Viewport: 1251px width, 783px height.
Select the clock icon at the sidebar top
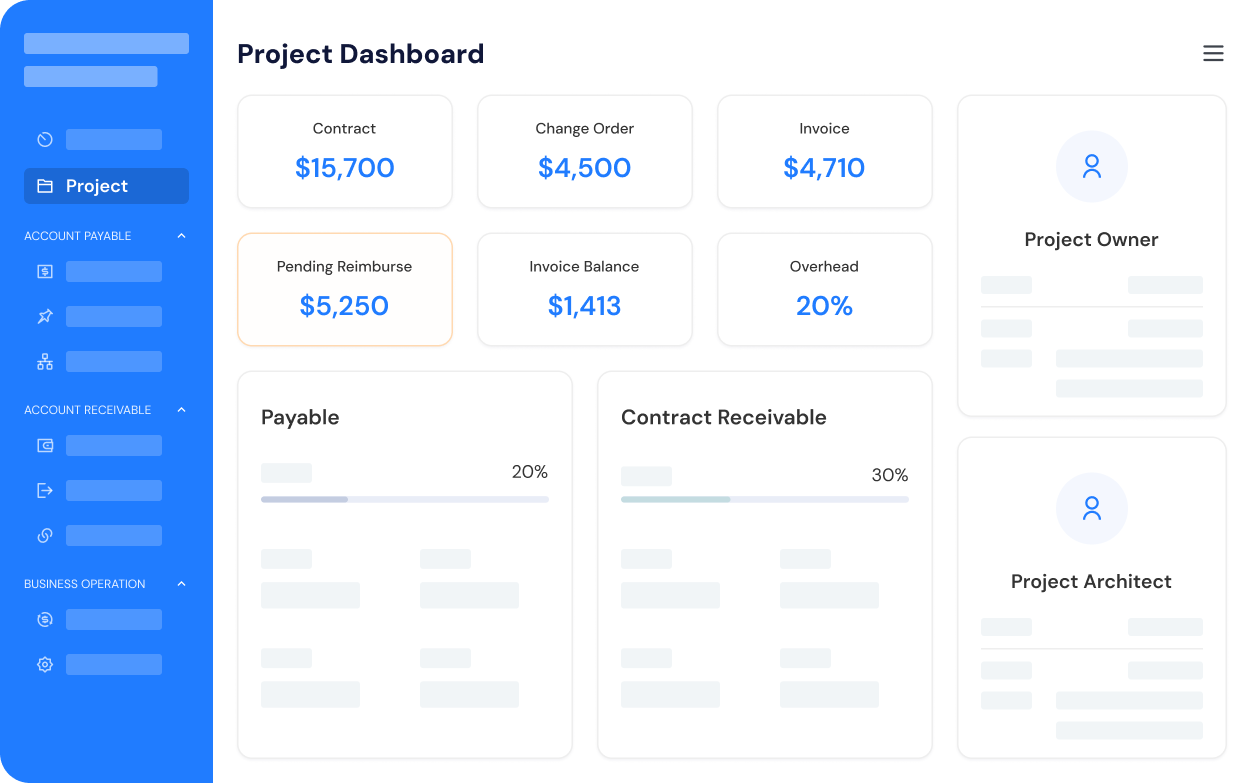pyautogui.click(x=44, y=139)
